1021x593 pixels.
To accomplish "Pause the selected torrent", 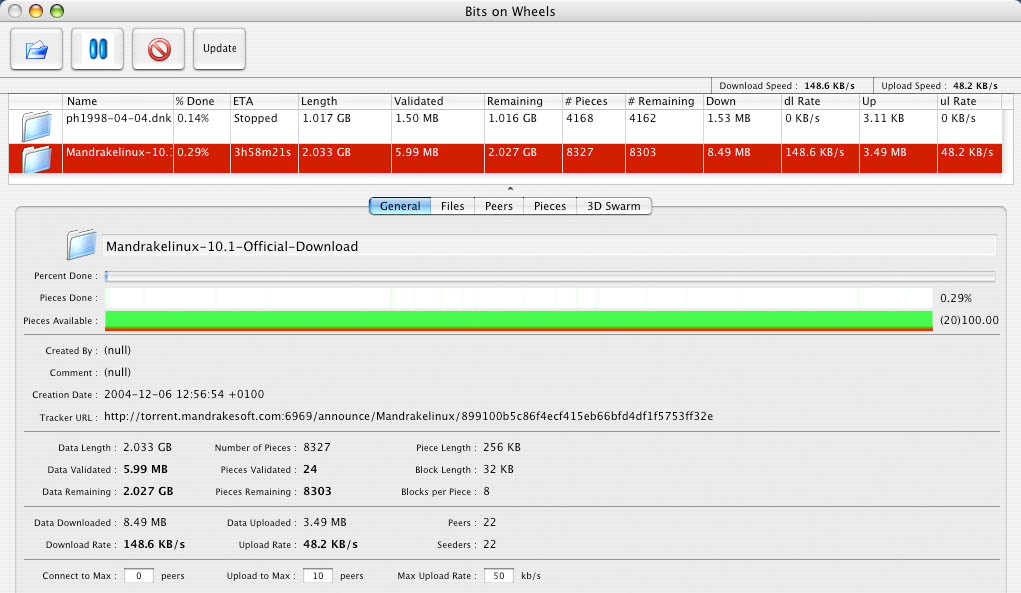I will 98,49.
